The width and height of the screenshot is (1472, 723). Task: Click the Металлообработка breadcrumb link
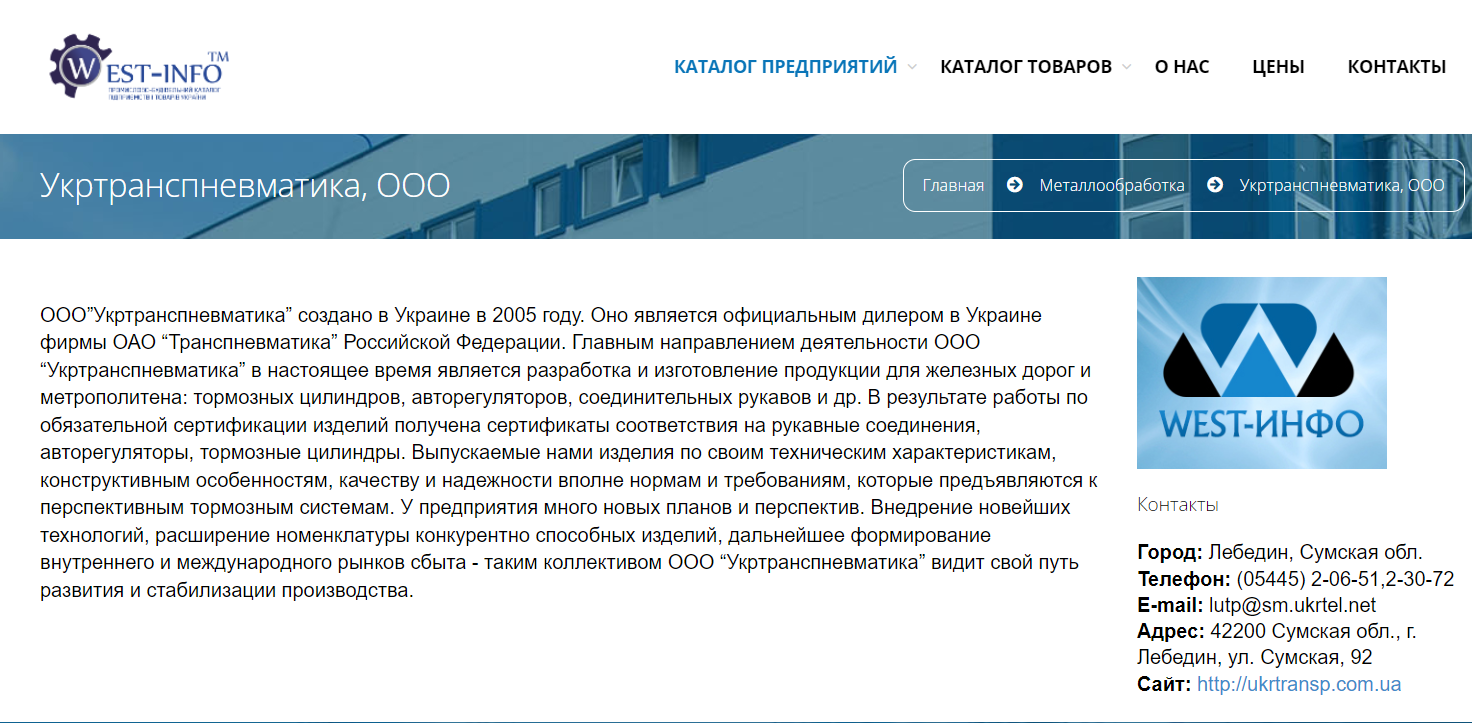1112,185
